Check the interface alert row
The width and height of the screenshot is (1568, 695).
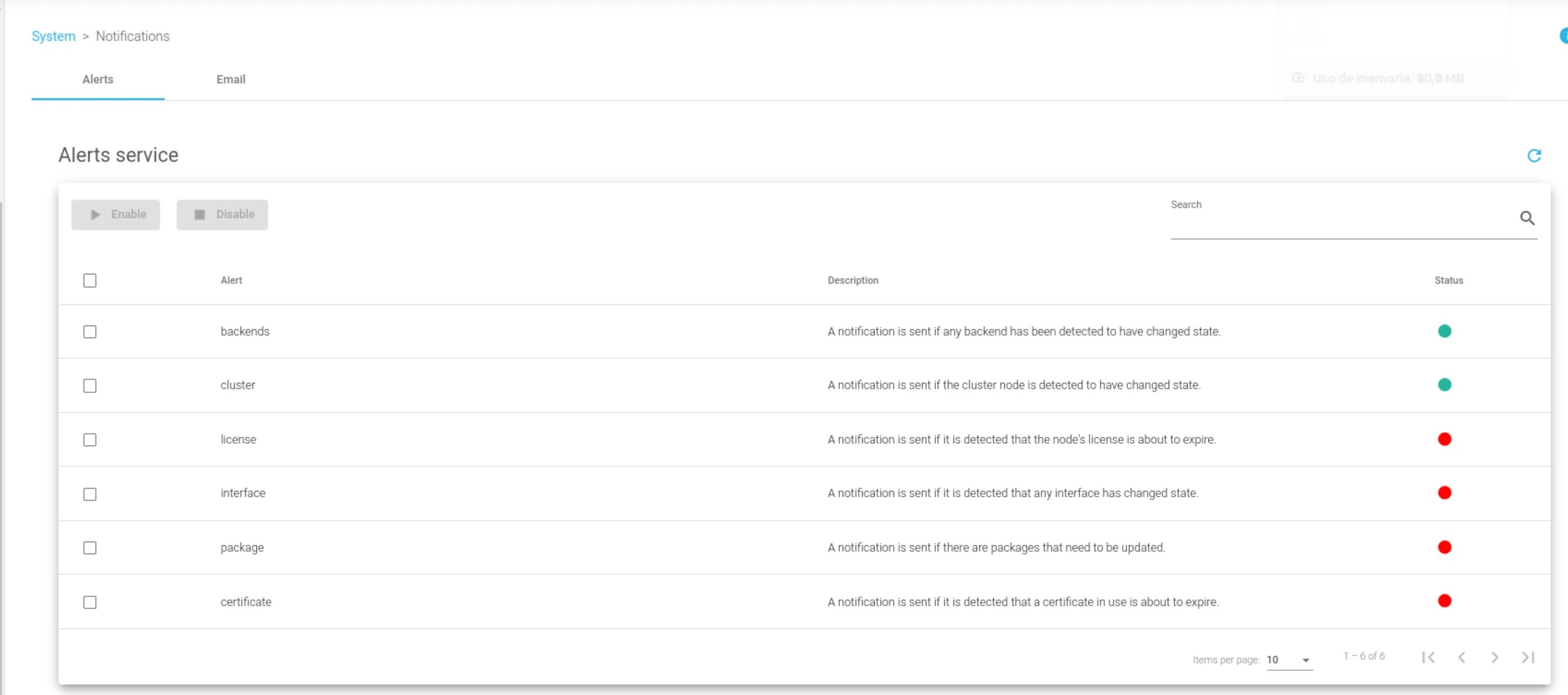(x=90, y=494)
